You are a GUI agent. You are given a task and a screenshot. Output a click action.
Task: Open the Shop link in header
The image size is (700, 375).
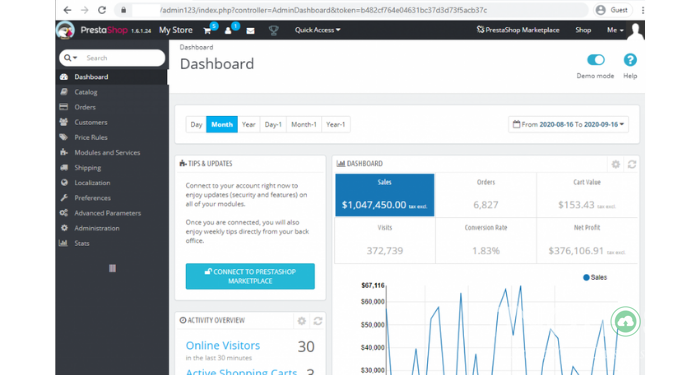point(583,30)
